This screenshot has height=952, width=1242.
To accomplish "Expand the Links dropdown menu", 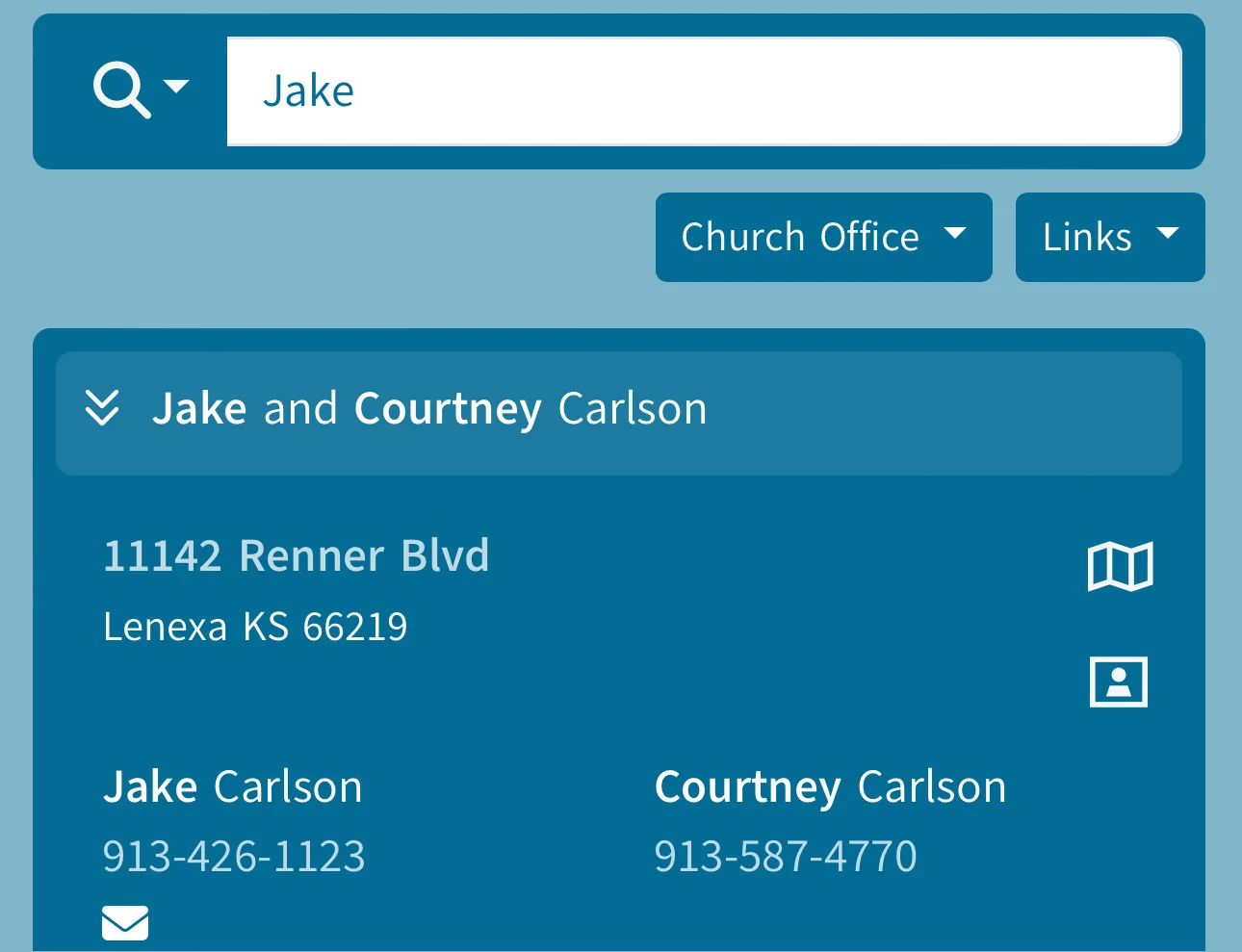I will pyautogui.click(x=1109, y=237).
